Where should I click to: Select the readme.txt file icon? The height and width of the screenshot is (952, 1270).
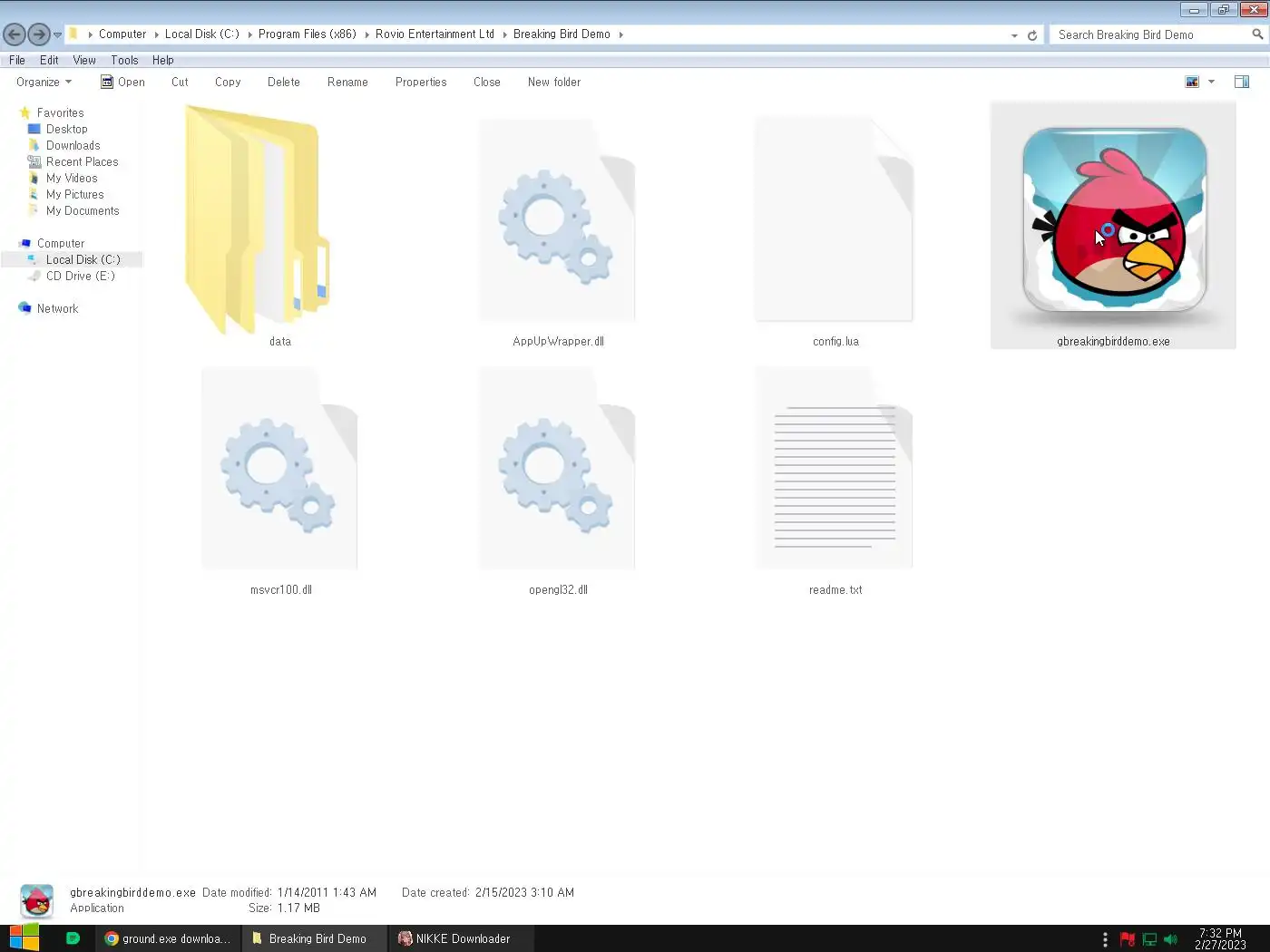(x=835, y=468)
